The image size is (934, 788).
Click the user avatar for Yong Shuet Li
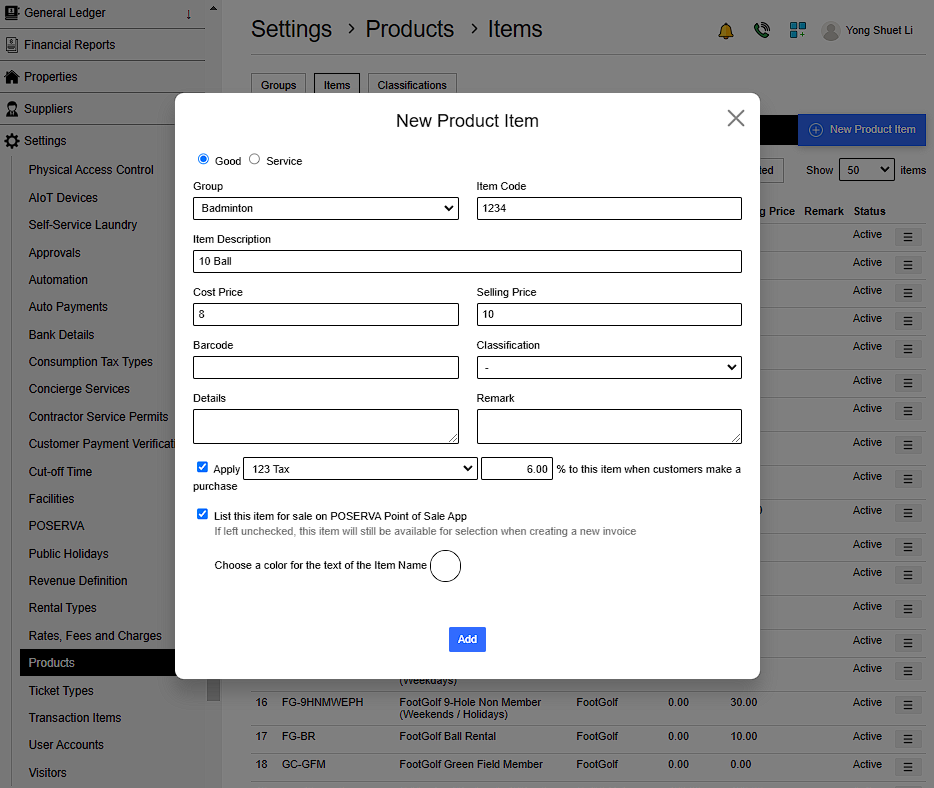coord(830,31)
